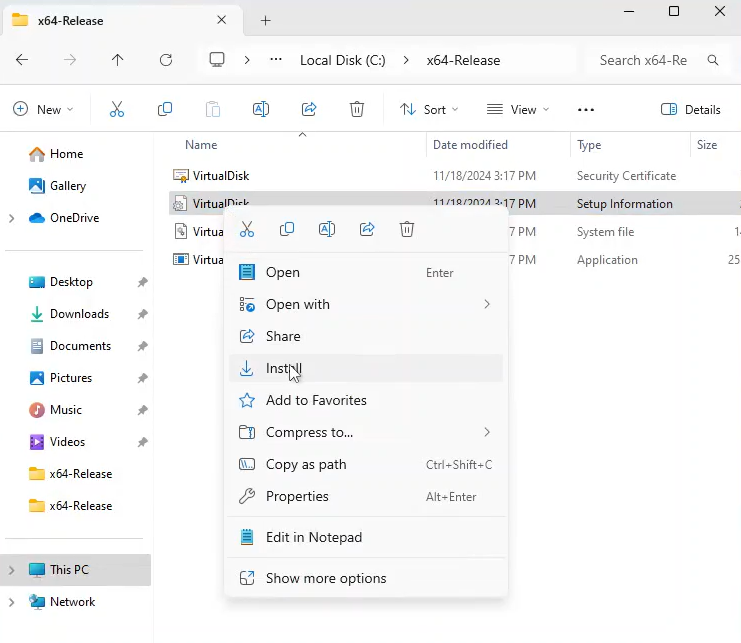Click the Cut icon in the main toolbar

[117, 110]
